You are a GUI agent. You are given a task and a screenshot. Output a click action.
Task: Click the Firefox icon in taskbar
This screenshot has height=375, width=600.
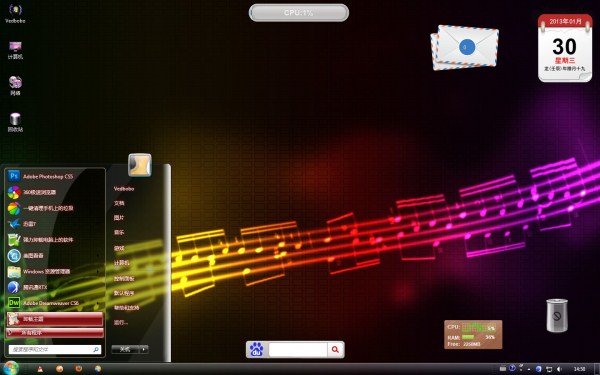pyautogui.click(x=78, y=369)
